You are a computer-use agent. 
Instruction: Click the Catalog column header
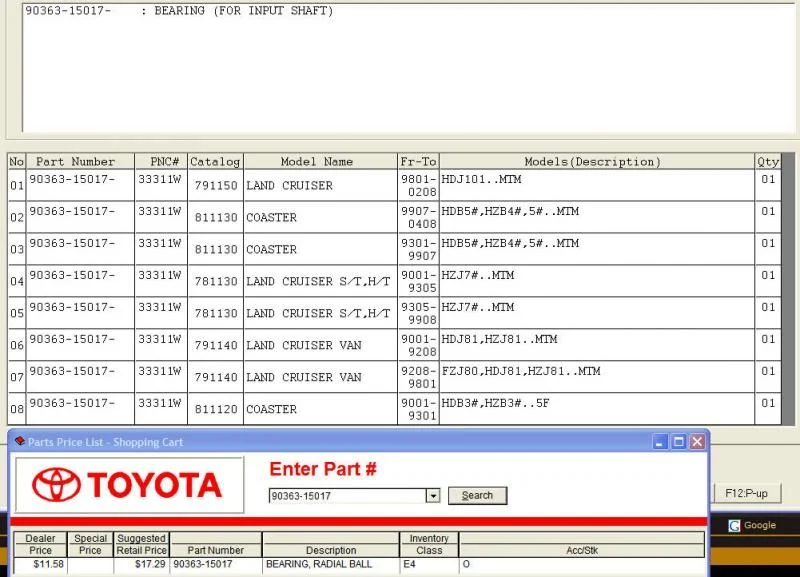[x=215, y=161]
